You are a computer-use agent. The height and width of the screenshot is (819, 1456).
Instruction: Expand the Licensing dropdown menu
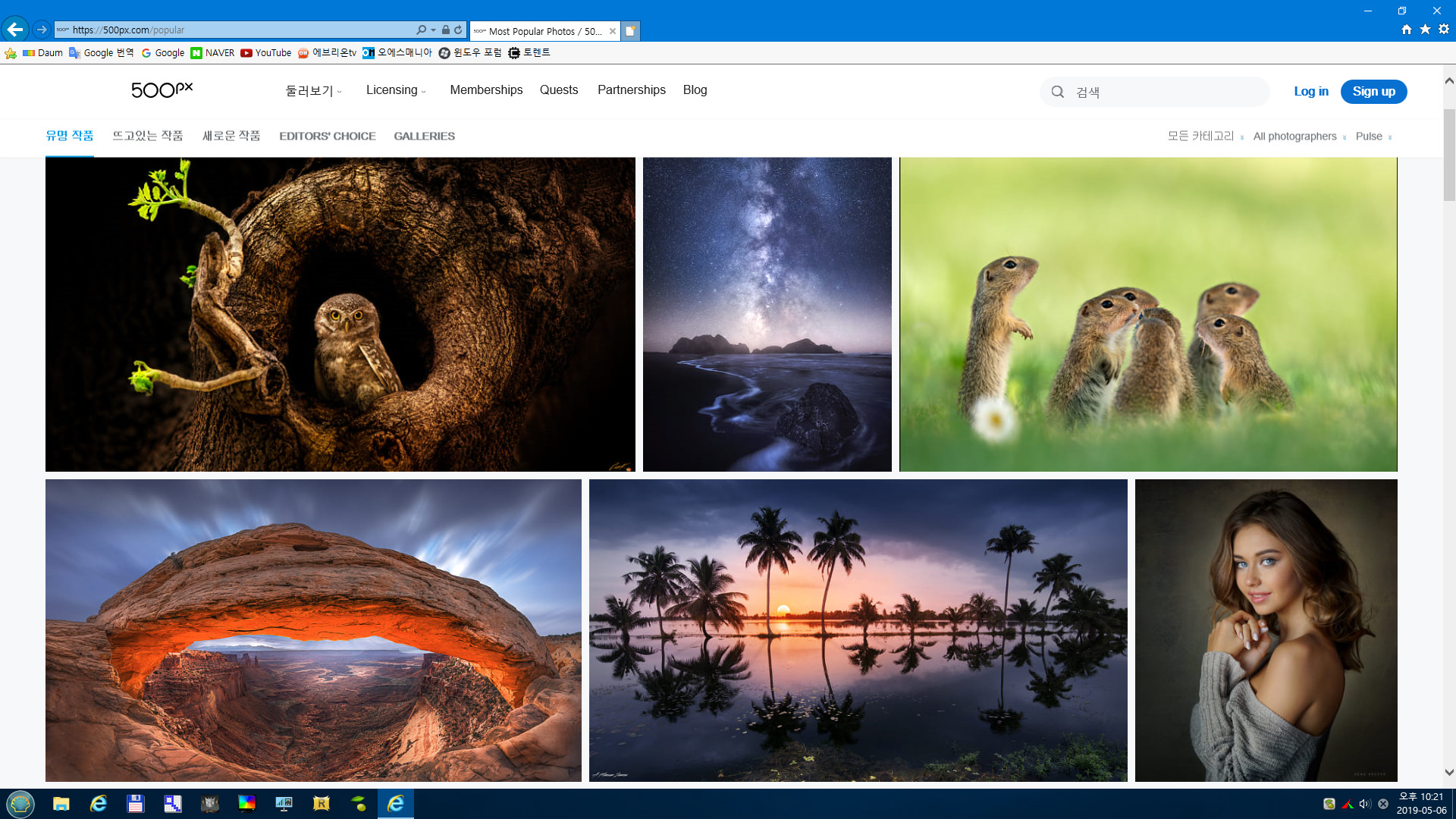(396, 90)
